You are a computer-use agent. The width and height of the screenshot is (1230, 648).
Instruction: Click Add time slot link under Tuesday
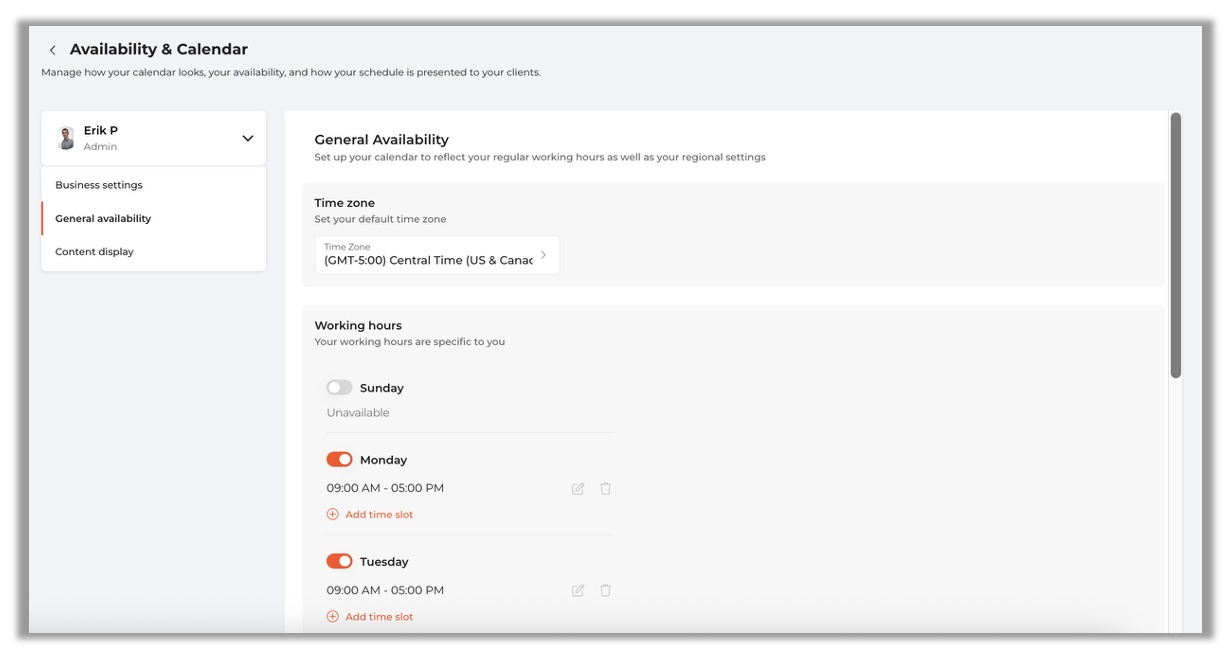click(379, 617)
